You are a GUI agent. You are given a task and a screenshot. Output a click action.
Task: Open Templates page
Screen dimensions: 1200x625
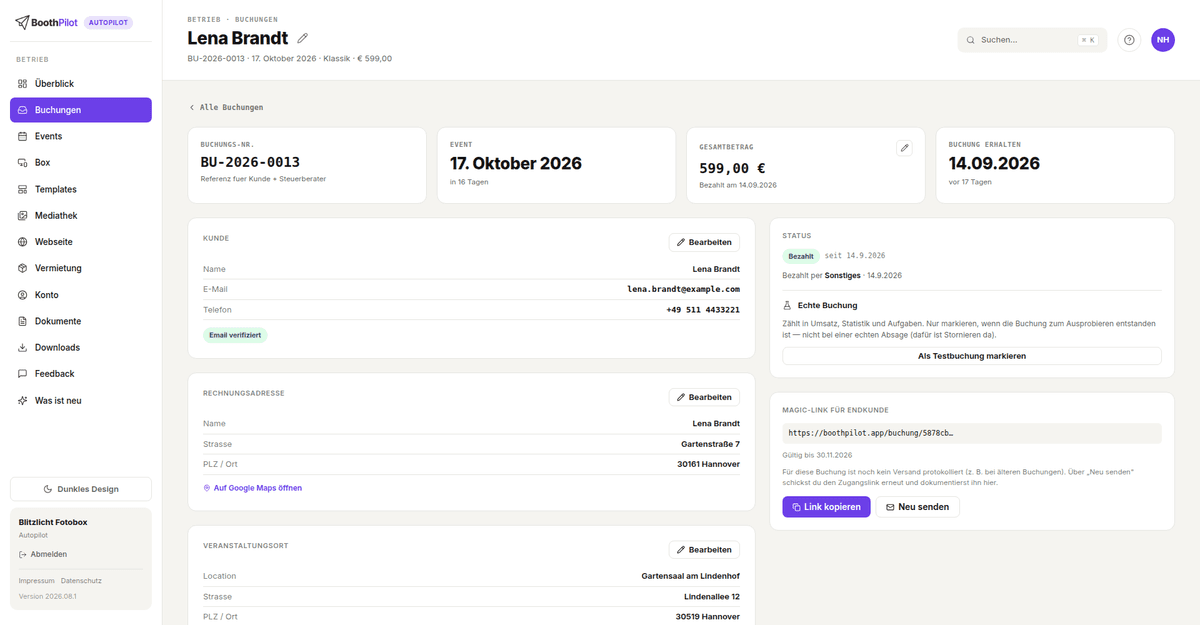click(x=81, y=189)
